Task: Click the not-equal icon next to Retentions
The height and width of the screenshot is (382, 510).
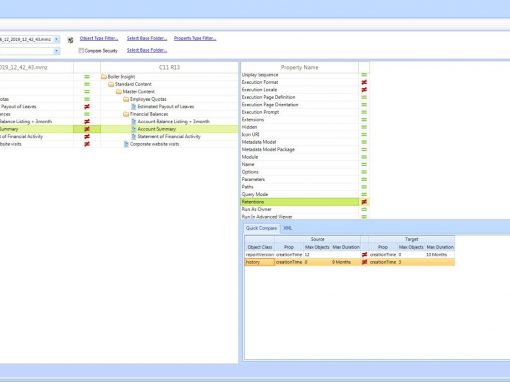Action: point(364,202)
